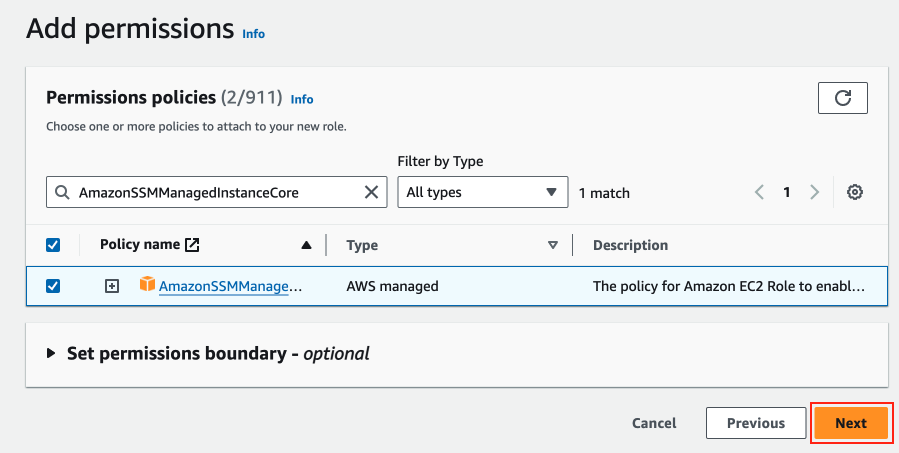Click the refresh policies icon button
This screenshot has height=453, width=899.
click(x=842, y=97)
